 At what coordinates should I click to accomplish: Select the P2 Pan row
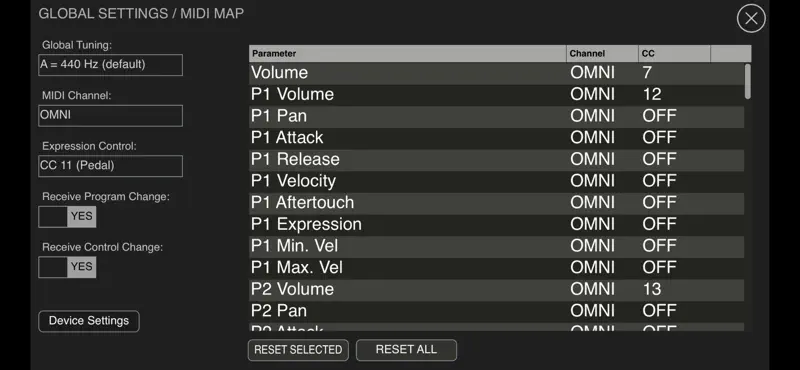coord(496,311)
